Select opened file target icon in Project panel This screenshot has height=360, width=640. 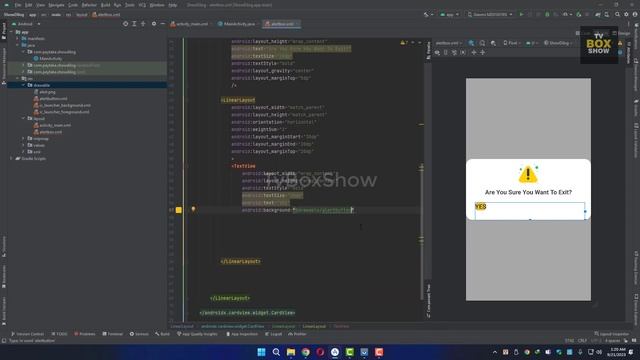125,24
